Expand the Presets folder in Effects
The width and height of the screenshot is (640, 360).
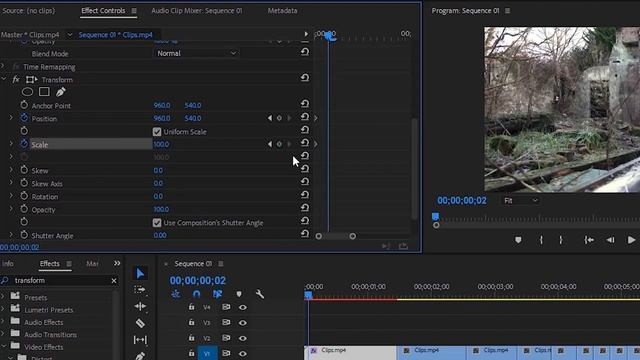[x=3, y=297]
